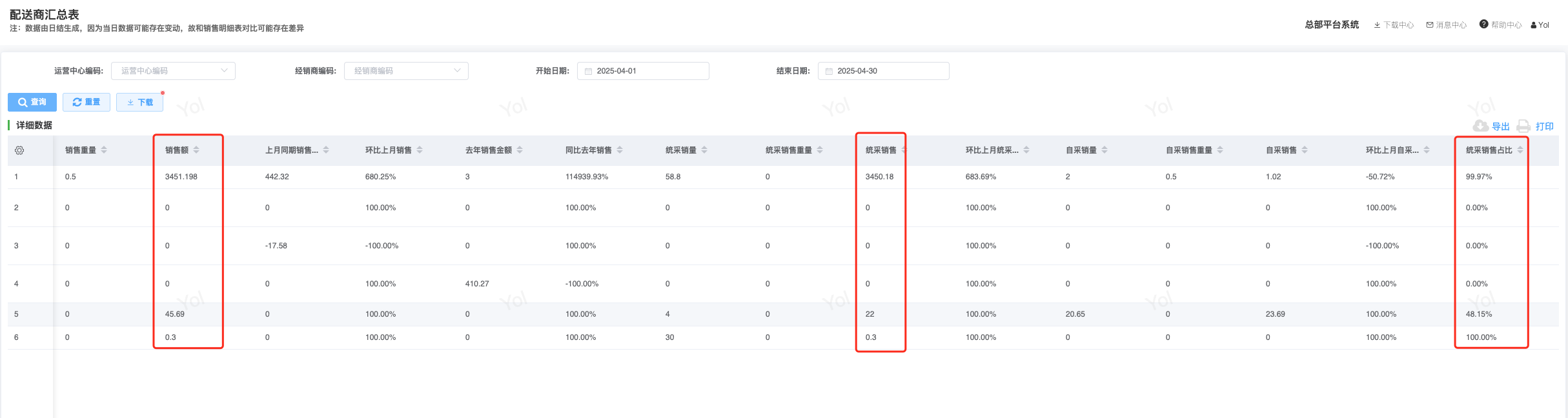The height and width of the screenshot is (418, 1568).
Task: Open the 开始日期 date picker
Action: click(x=643, y=71)
